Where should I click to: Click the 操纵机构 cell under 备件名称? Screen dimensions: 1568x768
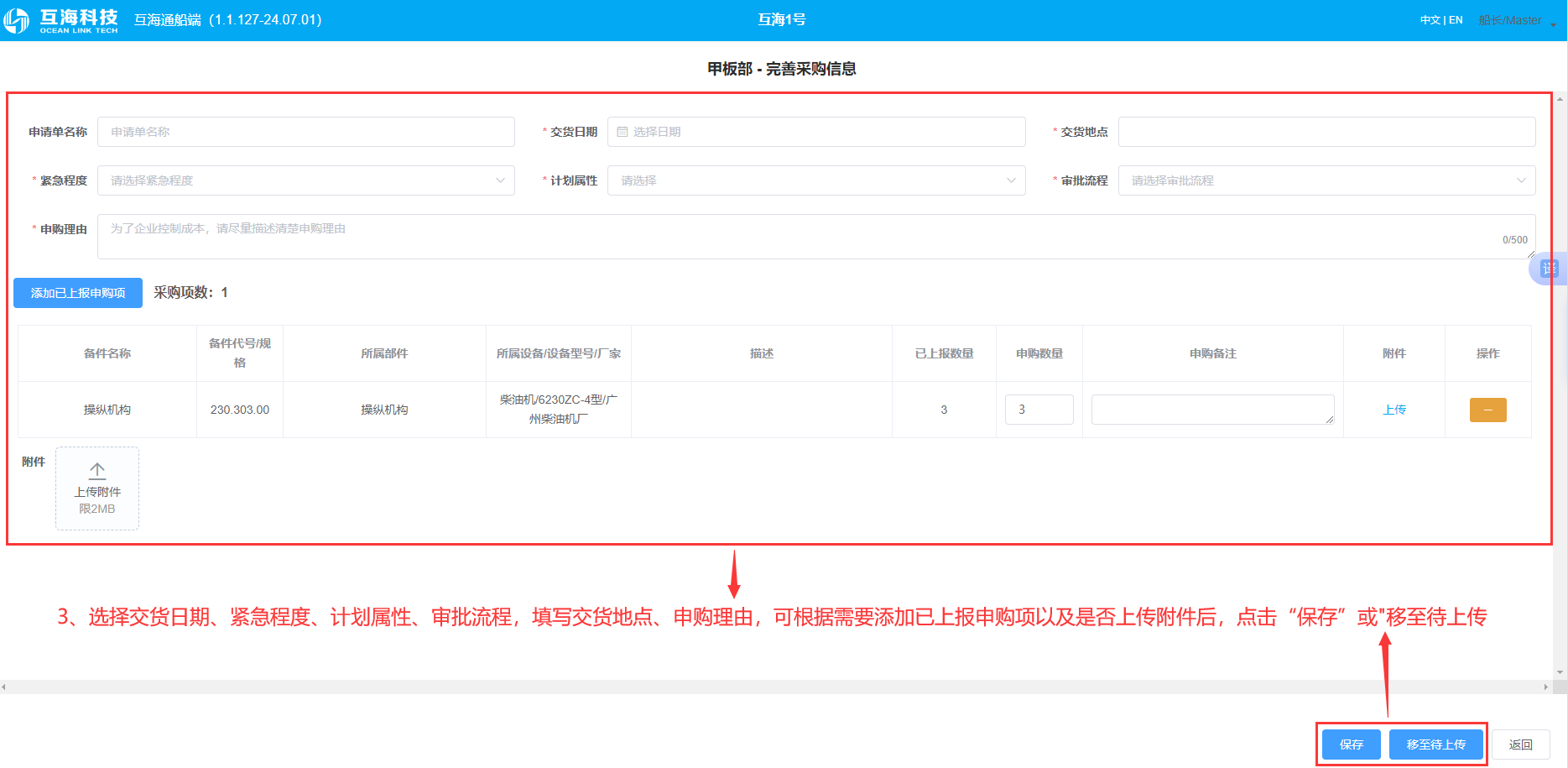(107, 410)
